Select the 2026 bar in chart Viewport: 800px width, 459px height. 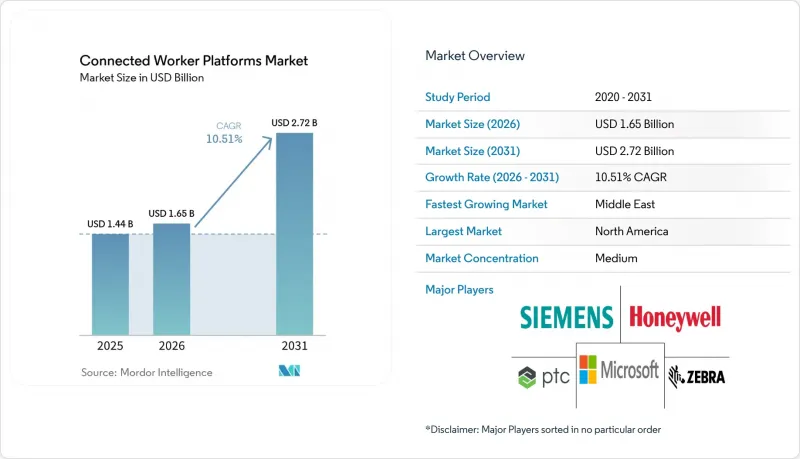point(171,279)
